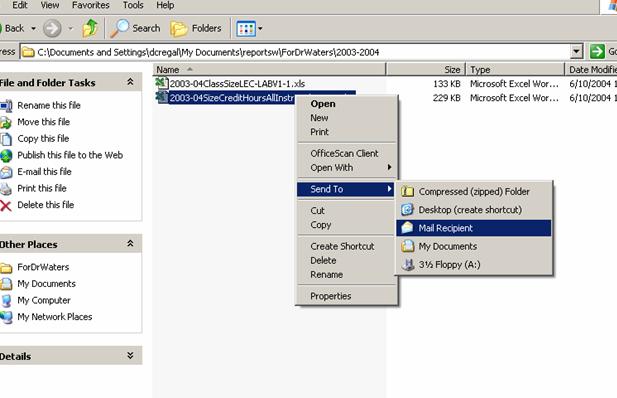617x398 pixels.
Task: Expand the Details panel
Action: pos(130,355)
